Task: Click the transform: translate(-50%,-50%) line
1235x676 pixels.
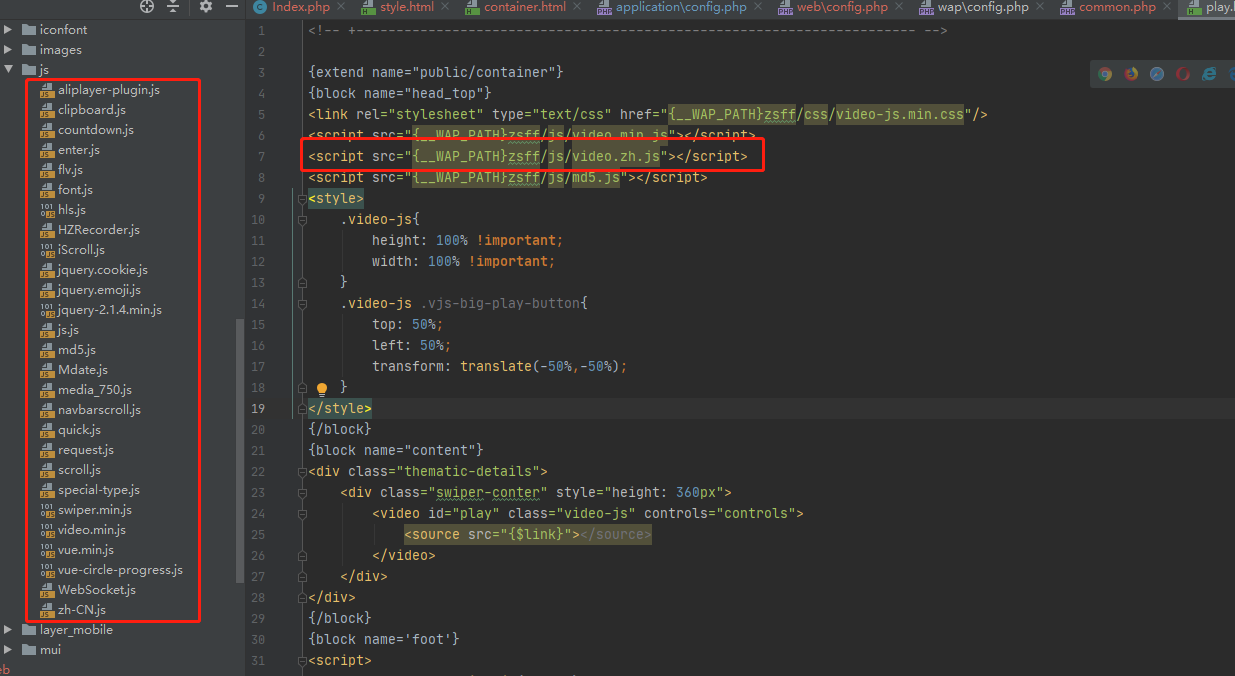Action: click(500, 367)
